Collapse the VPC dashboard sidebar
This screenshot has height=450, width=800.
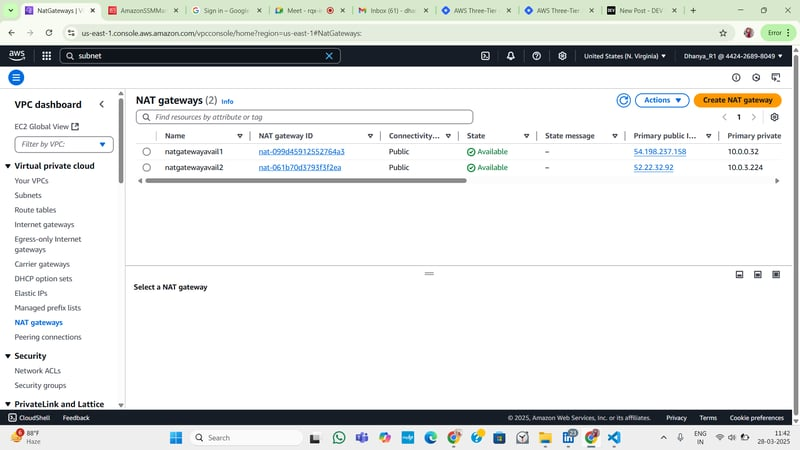point(102,105)
